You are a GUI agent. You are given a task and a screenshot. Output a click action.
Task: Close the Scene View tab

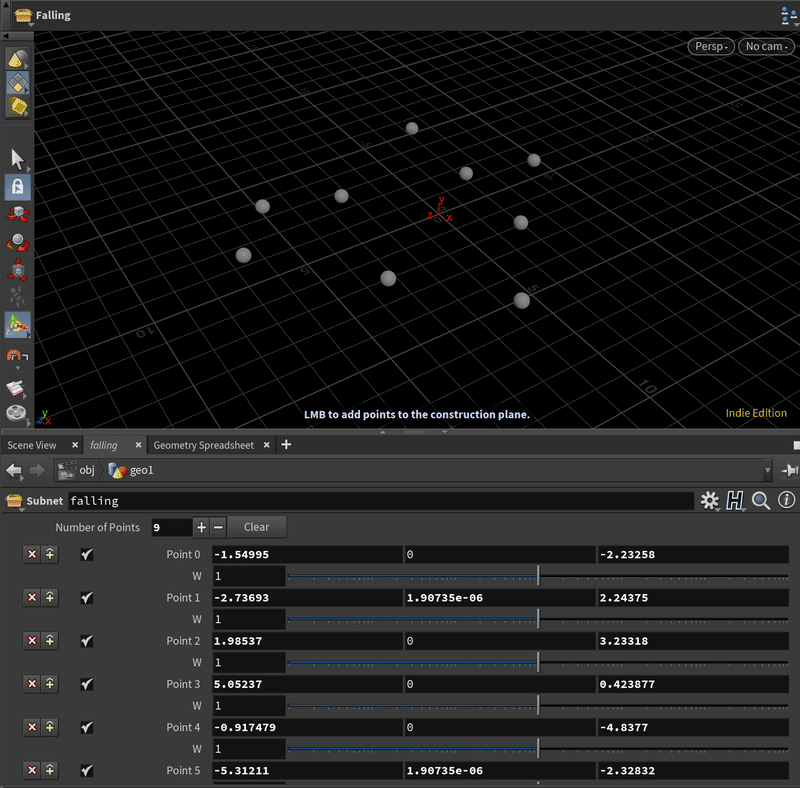pos(75,445)
